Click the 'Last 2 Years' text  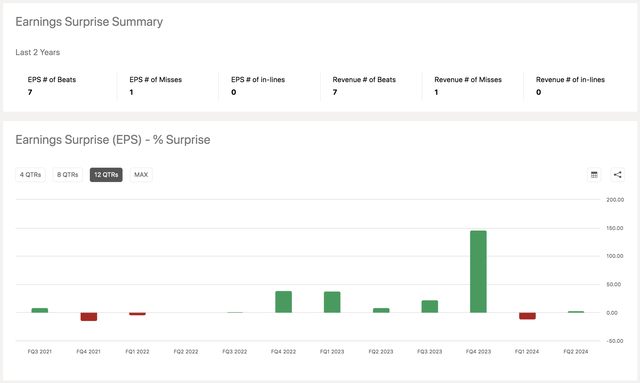38,52
